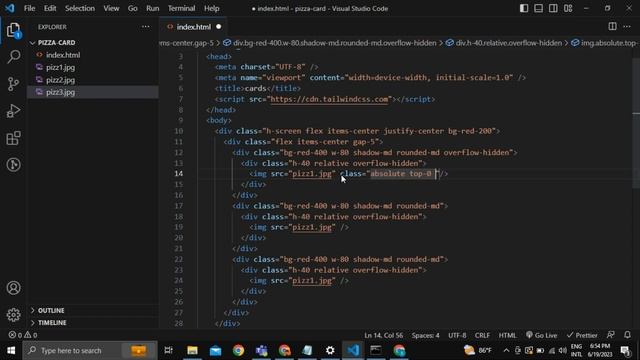Change line ending via CRLF indicator
This screenshot has width=640, height=360.
click(x=482, y=335)
